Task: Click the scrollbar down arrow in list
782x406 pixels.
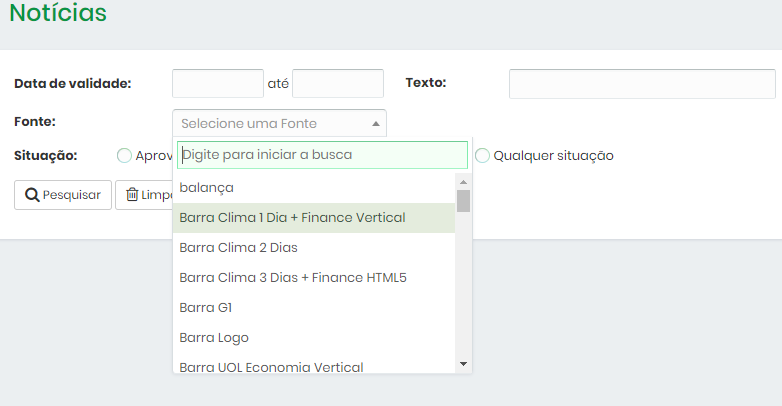Action: [x=463, y=364]
